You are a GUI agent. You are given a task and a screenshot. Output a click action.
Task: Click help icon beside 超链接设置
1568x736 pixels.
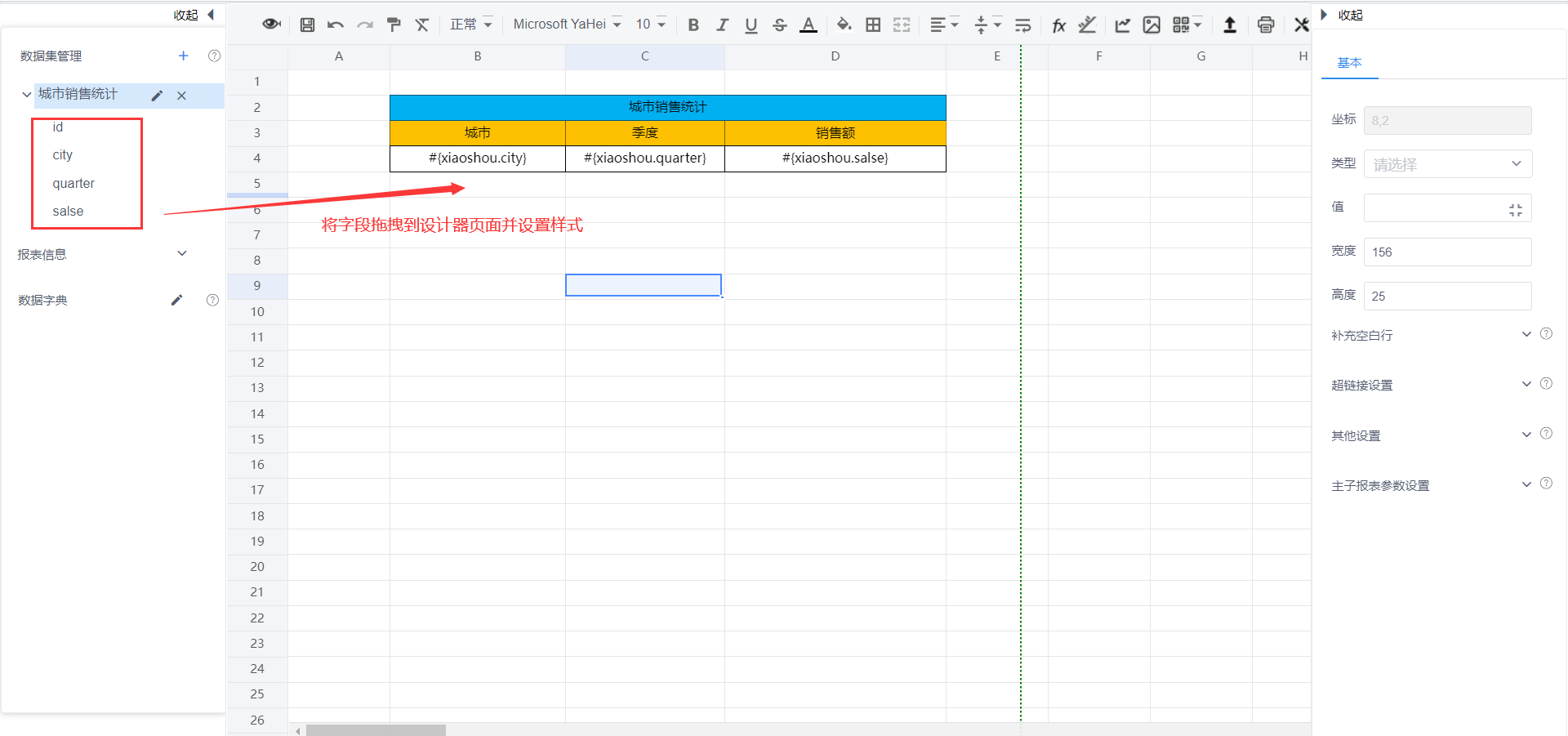click(x=1546, y=383)
